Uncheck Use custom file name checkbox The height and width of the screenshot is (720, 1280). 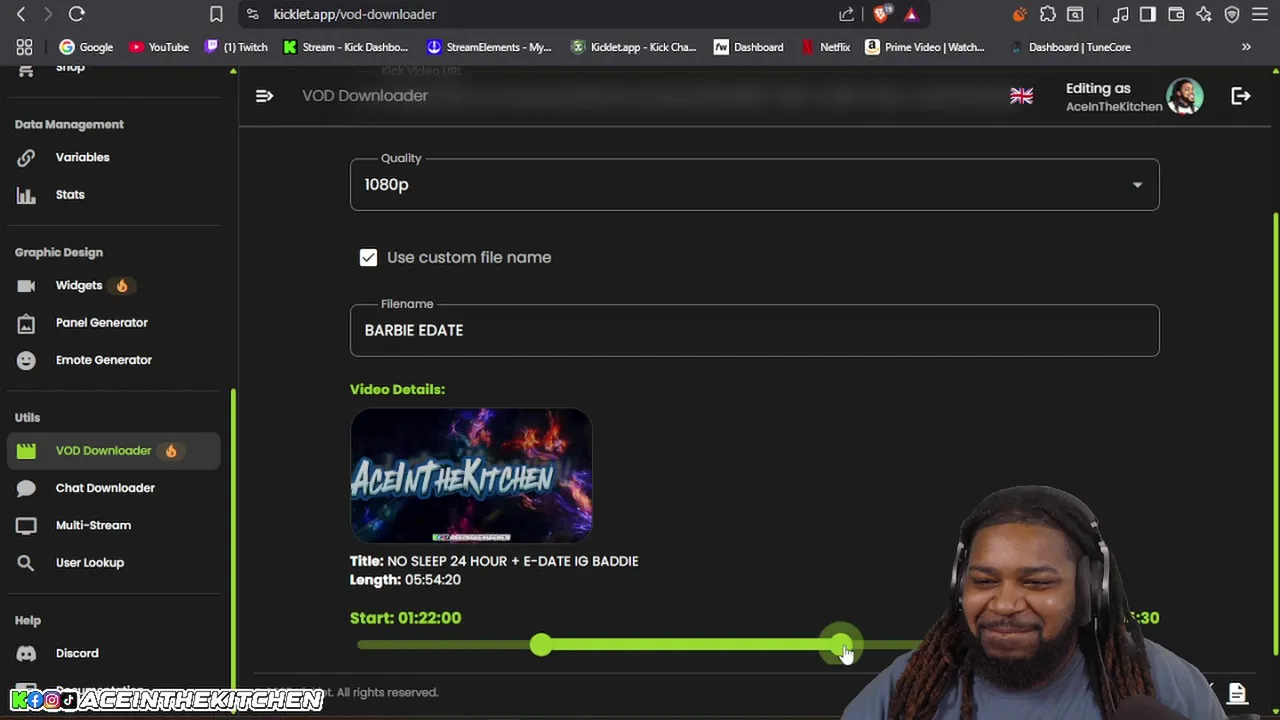368,257
